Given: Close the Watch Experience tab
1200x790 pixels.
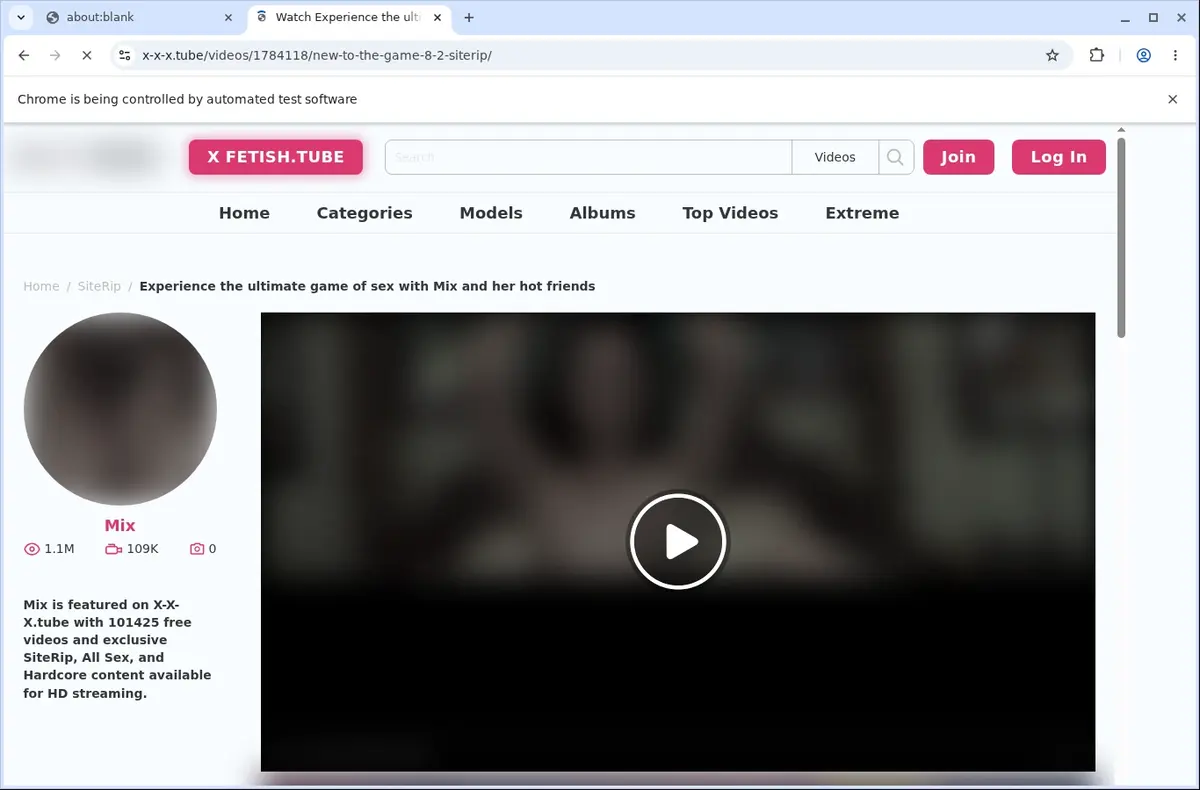Looking at the screenshot, I should (437, 17).
